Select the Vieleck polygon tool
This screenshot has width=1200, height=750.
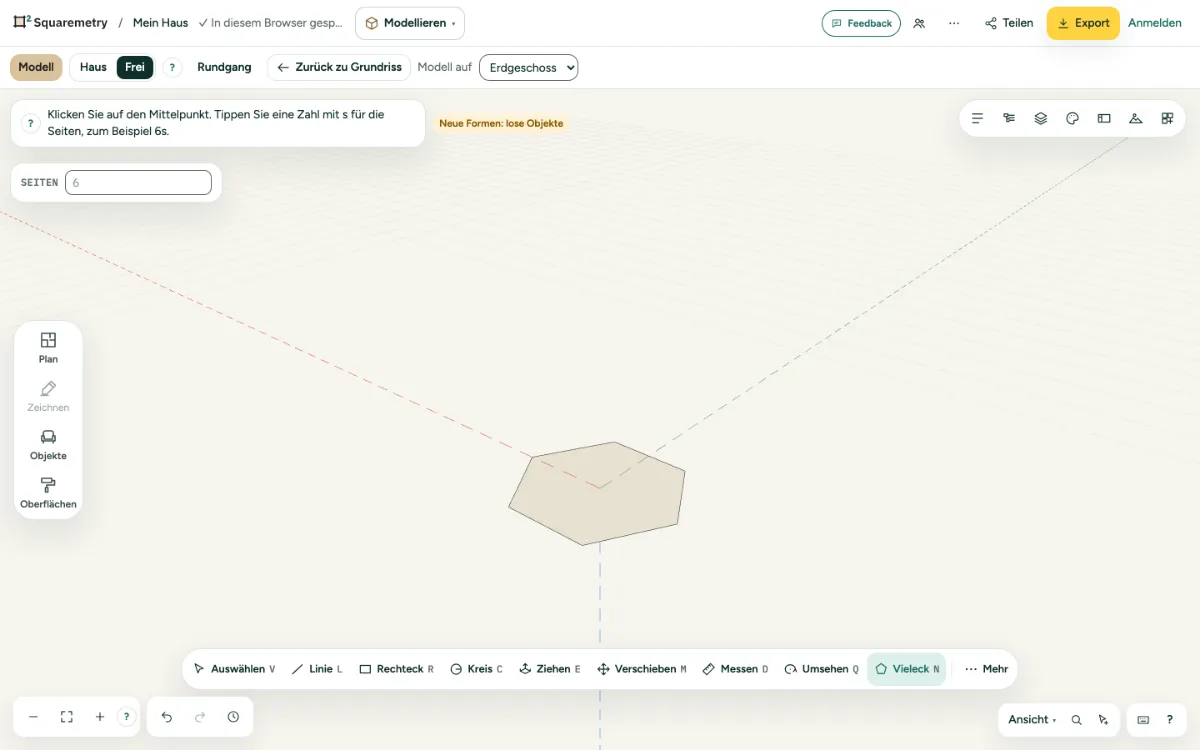click(906, 669)
